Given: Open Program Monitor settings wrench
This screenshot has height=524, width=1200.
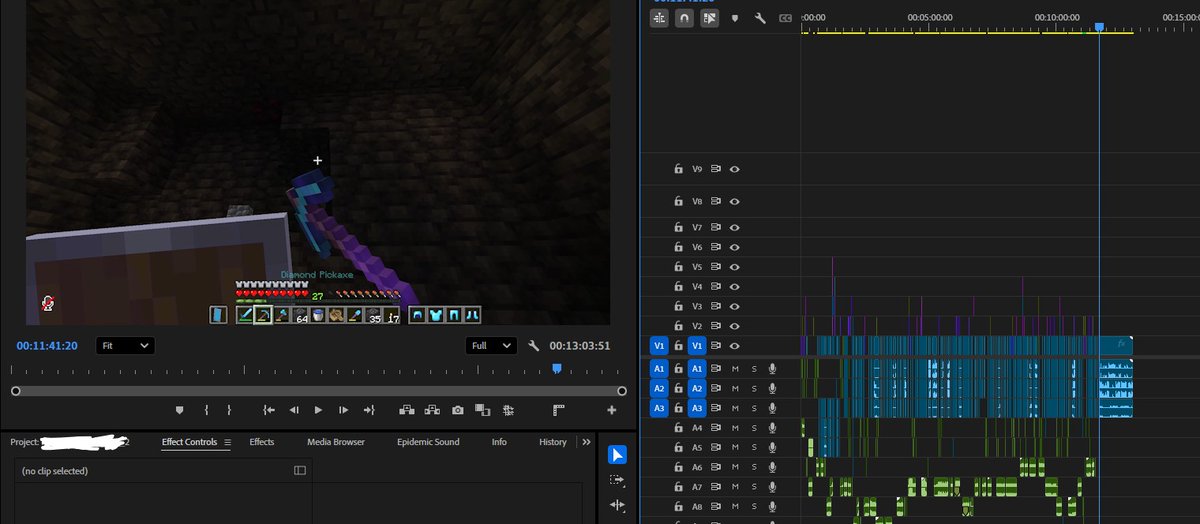Looking at the screenshot, I should click(534, 346).
